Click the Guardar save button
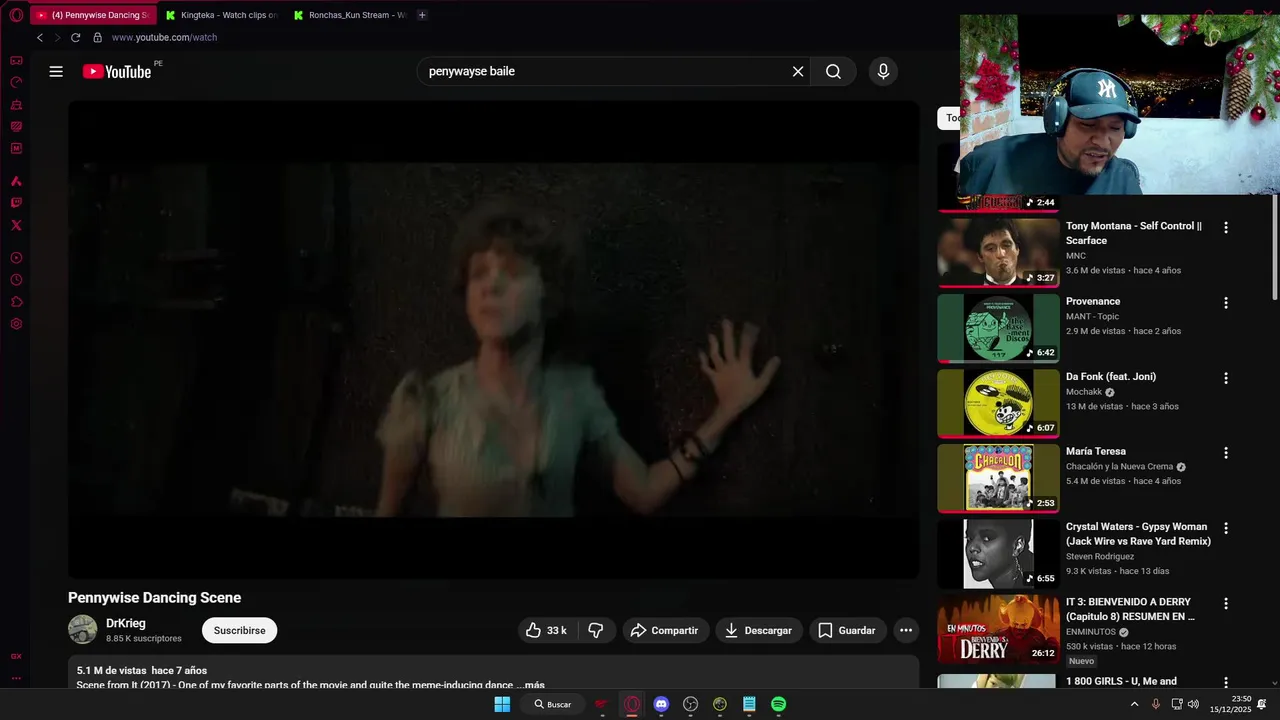This screenshot has width=1280, height=720. click(x=848, y=630)
